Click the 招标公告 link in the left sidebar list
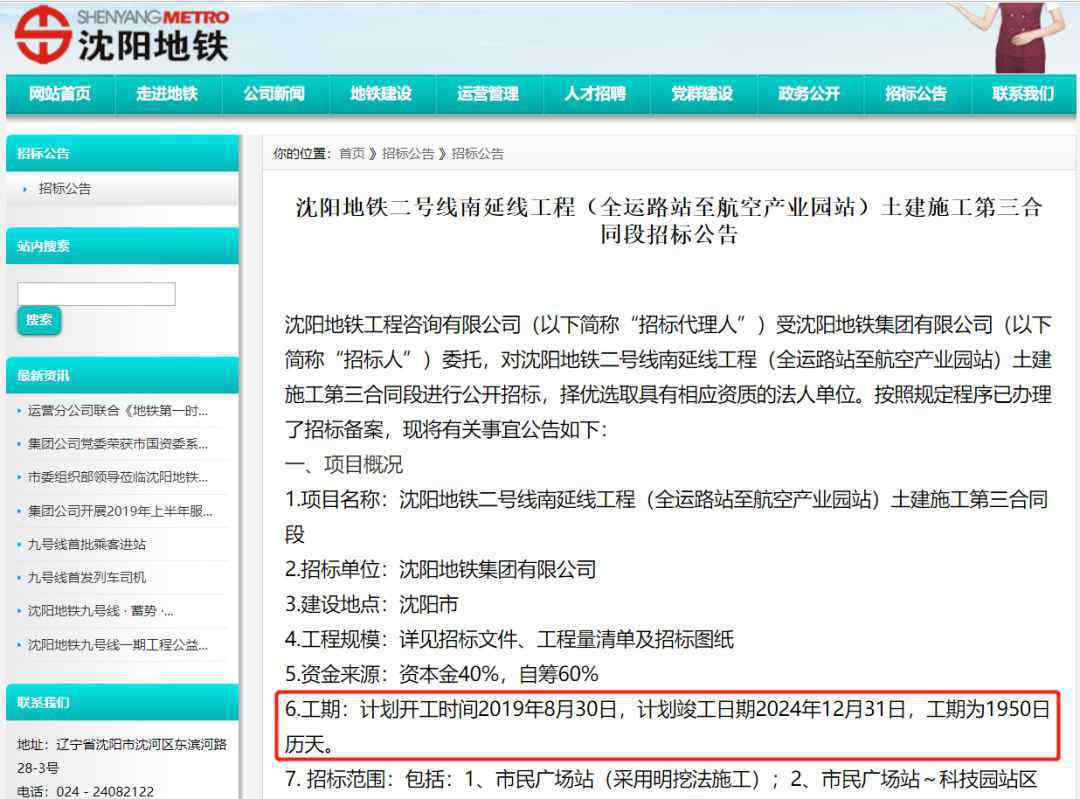Screen dimensions: 1080x799 pos(65,189)
